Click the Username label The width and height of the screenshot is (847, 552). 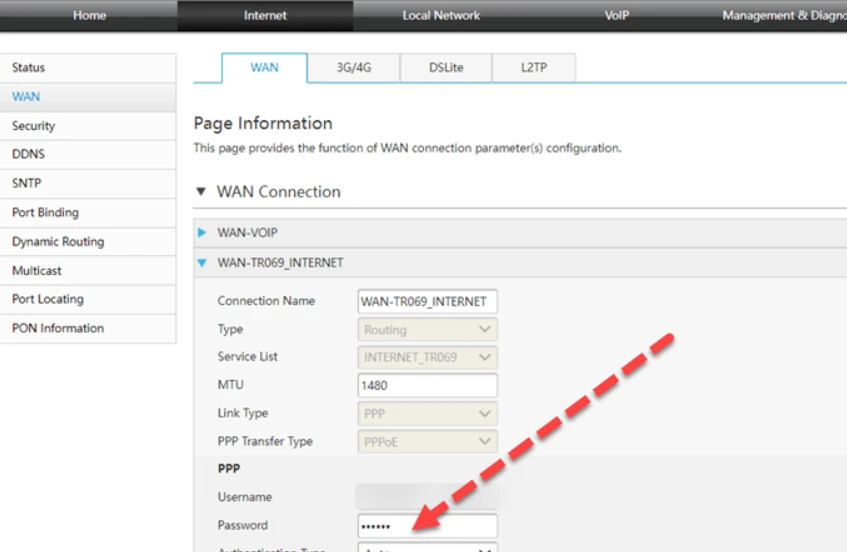click(245, 497)
